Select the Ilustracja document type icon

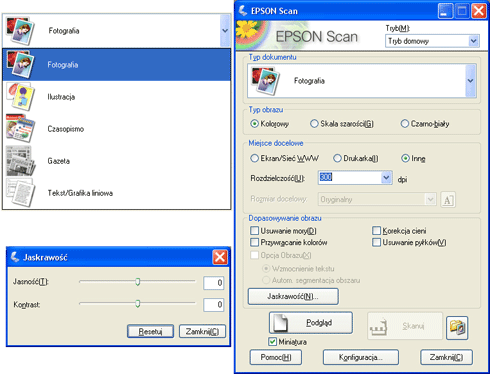point(21,97)
